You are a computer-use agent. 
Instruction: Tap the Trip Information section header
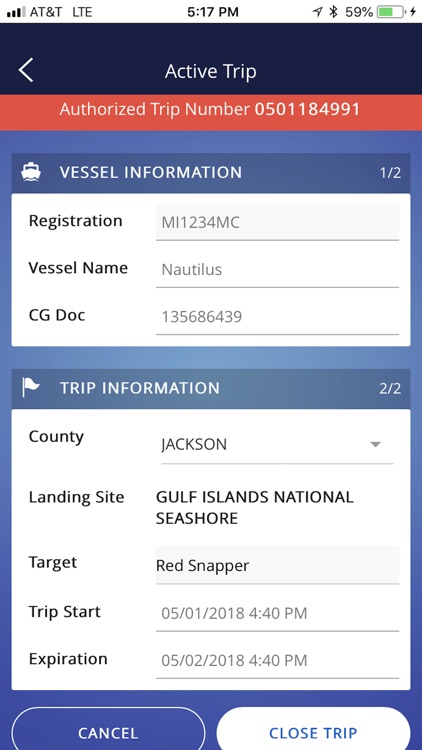(x=211, y=388)
